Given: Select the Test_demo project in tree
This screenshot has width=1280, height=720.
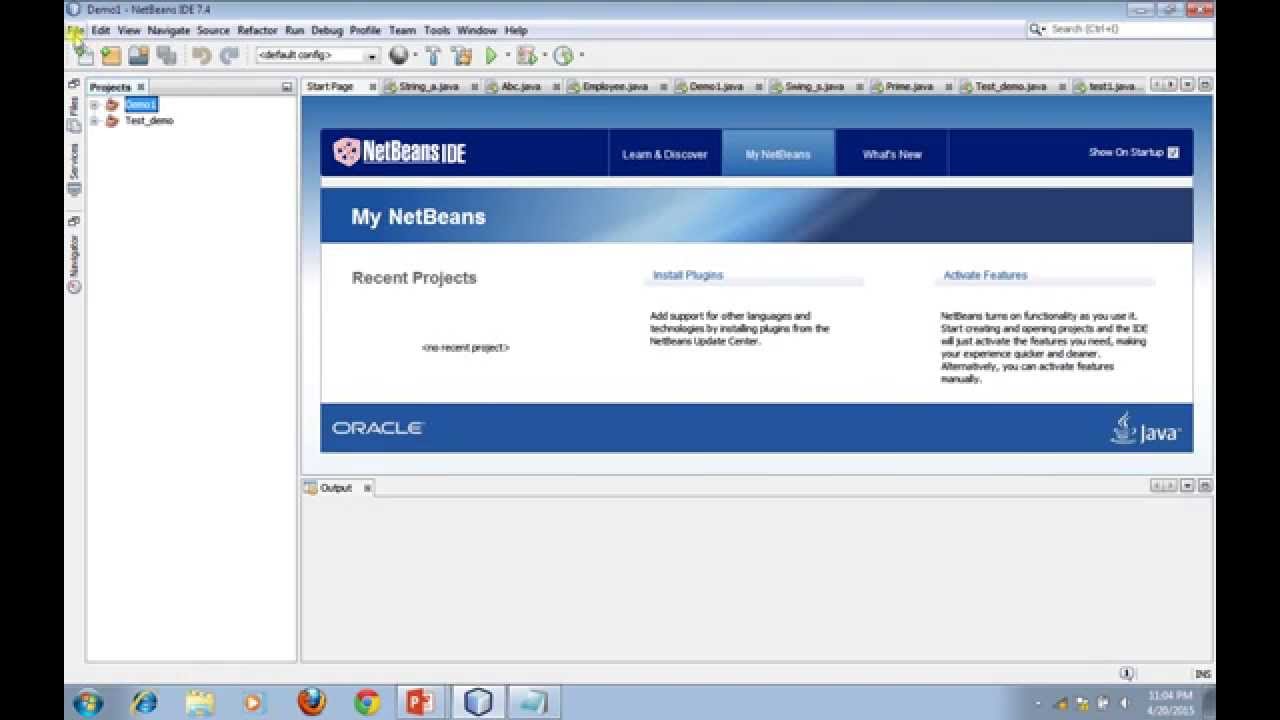Looking at the screenshot, I should pos(149,121).
